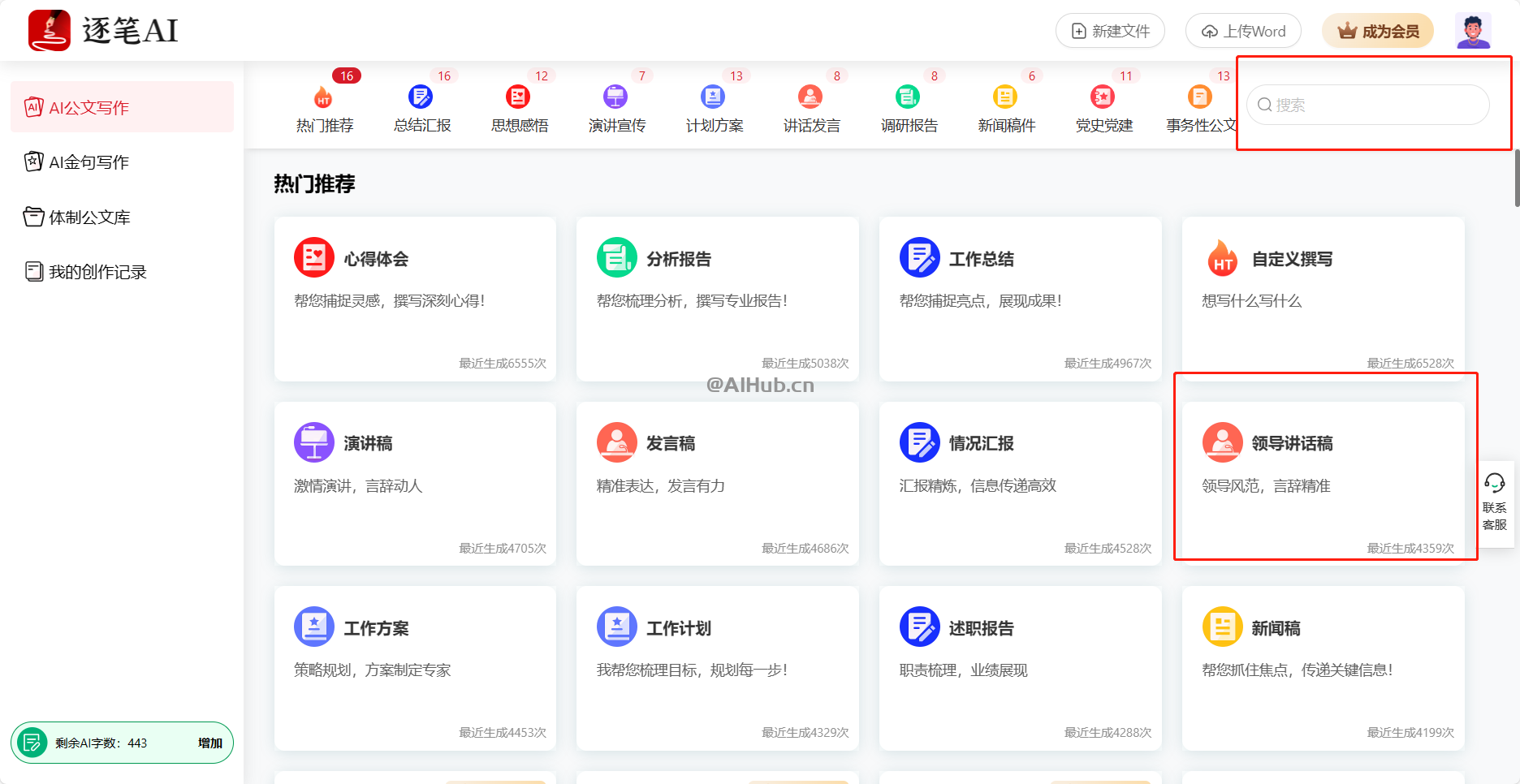Open the 工作总结 card icon

(920, 257)
